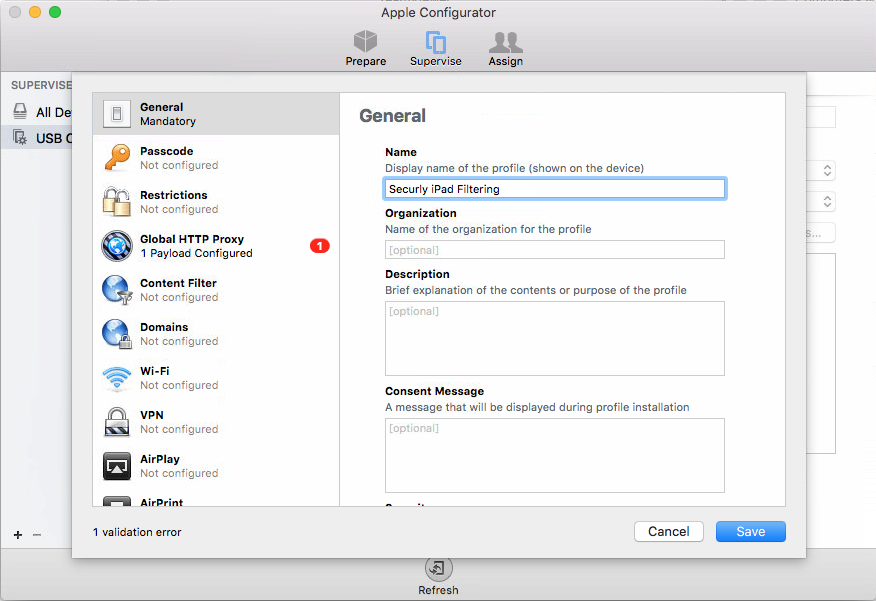Screen dimensions: 876x601
Task: Select the General payload icon
Action: click(x=117, y=114)
